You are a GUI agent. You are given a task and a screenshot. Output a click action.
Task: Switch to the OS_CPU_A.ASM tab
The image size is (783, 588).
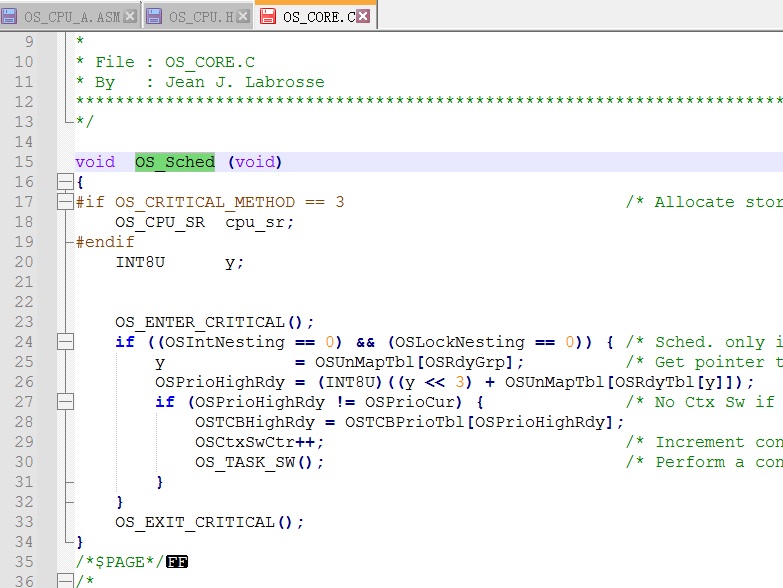pyautogui.click(x=70, y=16)
